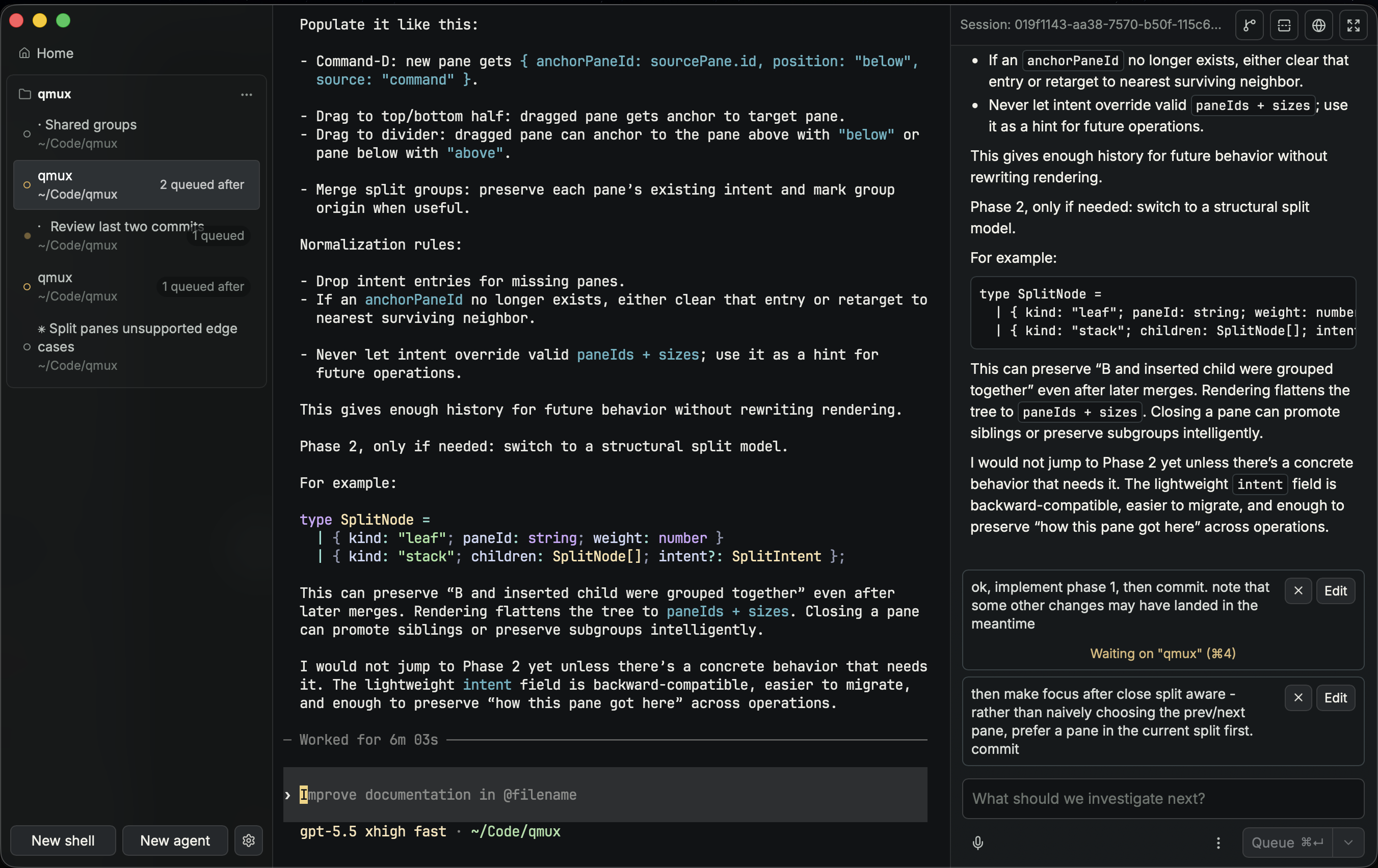The height and width of the screenshot is (868, 1378).
Task: Click the globe icon in header
Action: pos(1318,25)
